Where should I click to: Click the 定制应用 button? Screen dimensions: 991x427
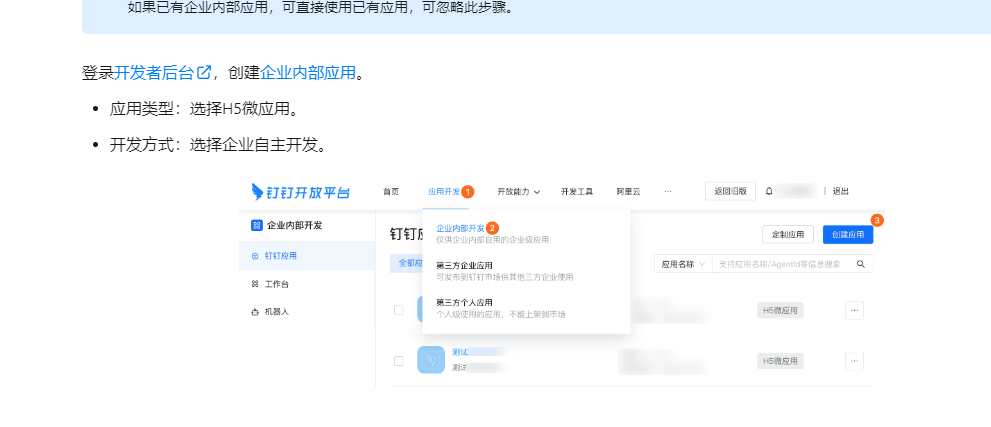(787, 234)
